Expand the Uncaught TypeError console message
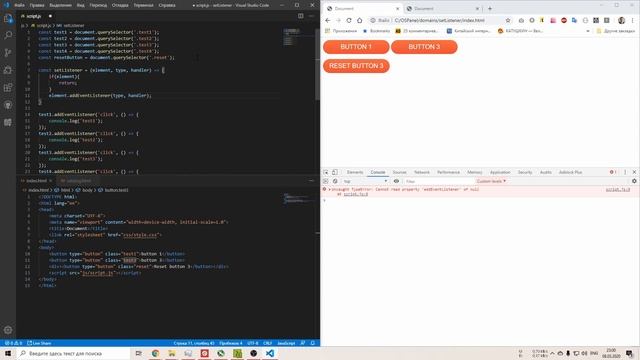This screenshot has width=640, height=360. 330,189
